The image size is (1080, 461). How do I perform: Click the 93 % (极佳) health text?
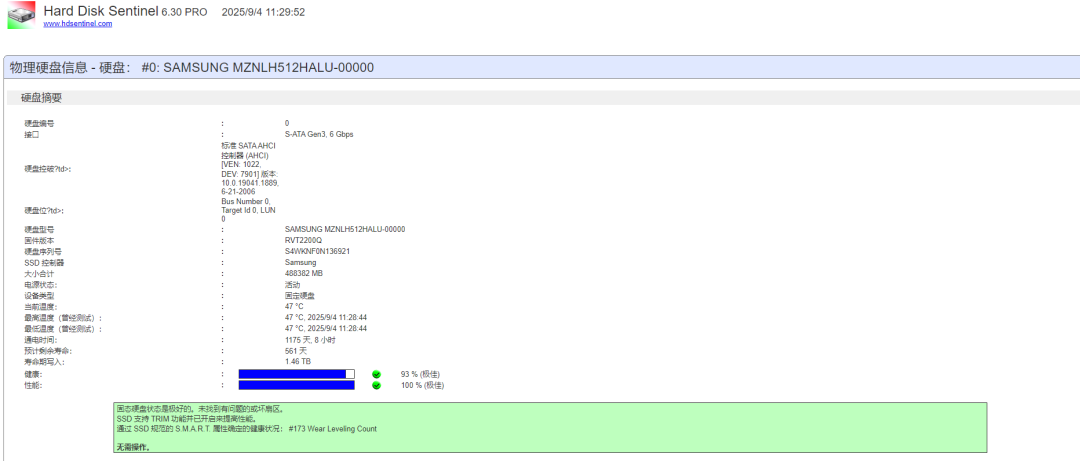tap(420, 374)
